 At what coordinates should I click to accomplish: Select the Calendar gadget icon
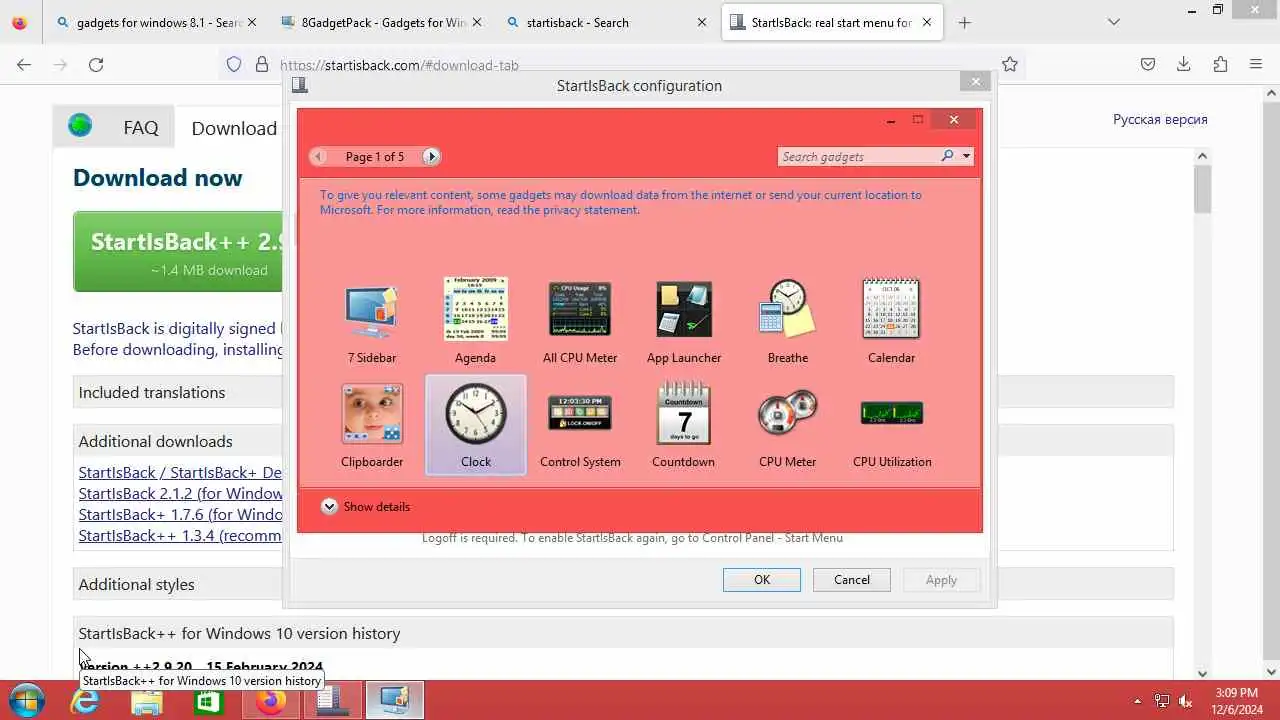pos(891,308)
